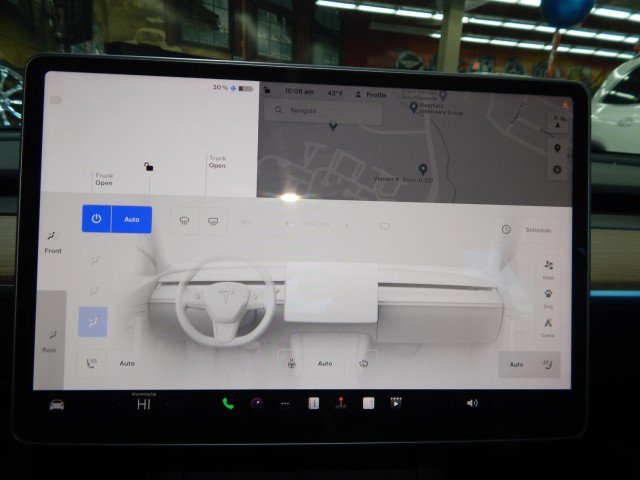The width and height of the screenshot is (640, 480).
Task: Open the green Phone app
Action: (228, 404)
